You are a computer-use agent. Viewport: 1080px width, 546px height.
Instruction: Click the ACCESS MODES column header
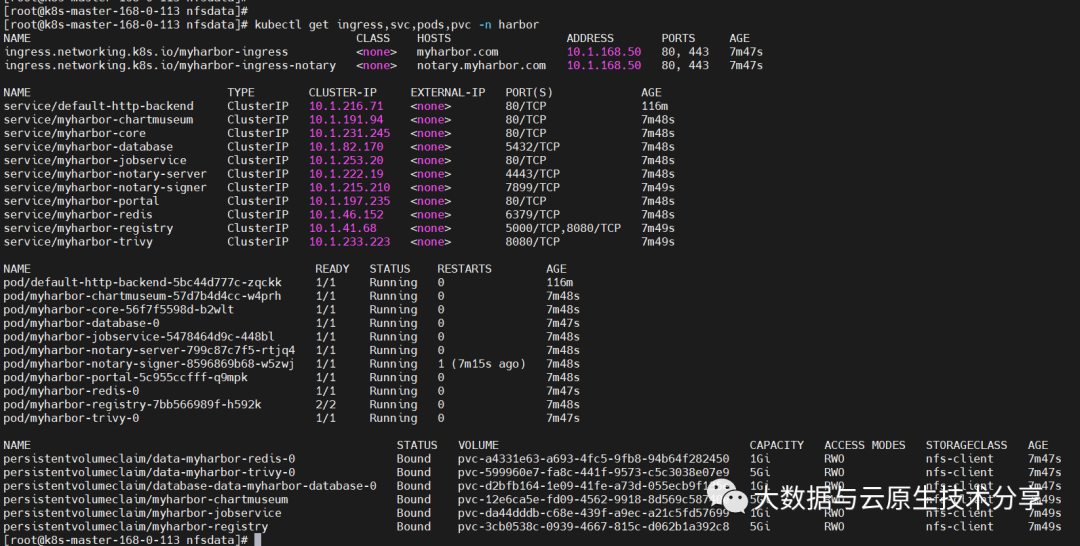click(864, 445)
